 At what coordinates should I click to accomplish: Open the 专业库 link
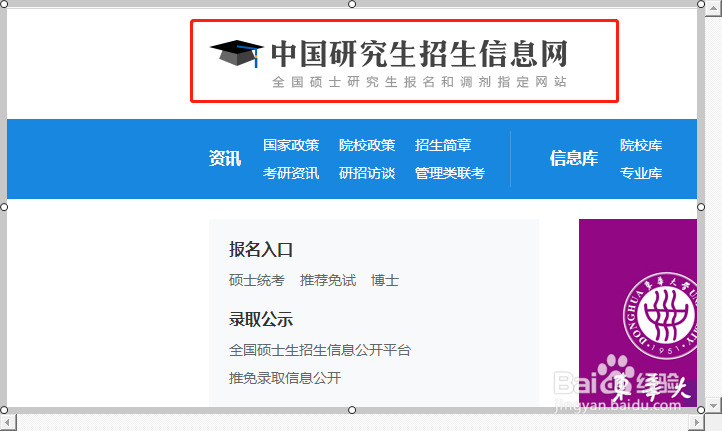pyautogui.click(x=641, y=173)
